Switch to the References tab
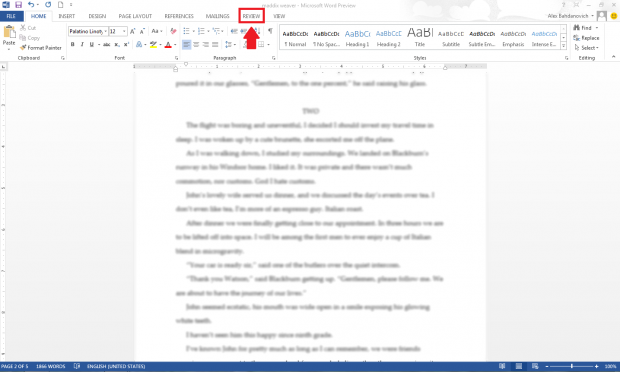The image size is (620, 372). [179, 16]
